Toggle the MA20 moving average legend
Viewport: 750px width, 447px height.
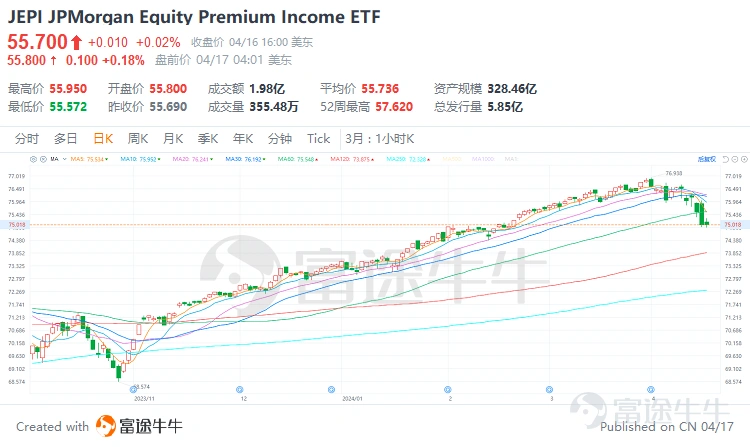[193, 159]
